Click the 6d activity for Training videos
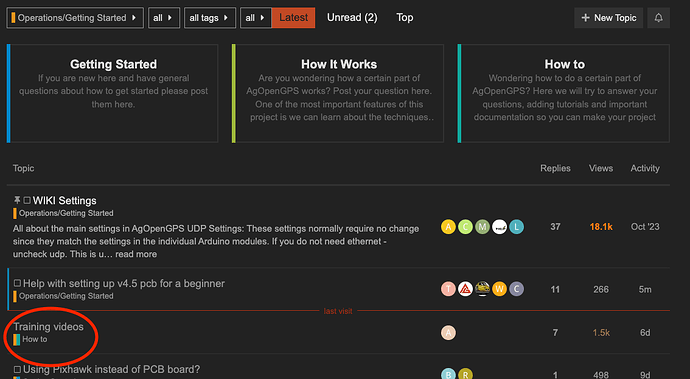The image size is (690, 379). click(x=645, y=332)
